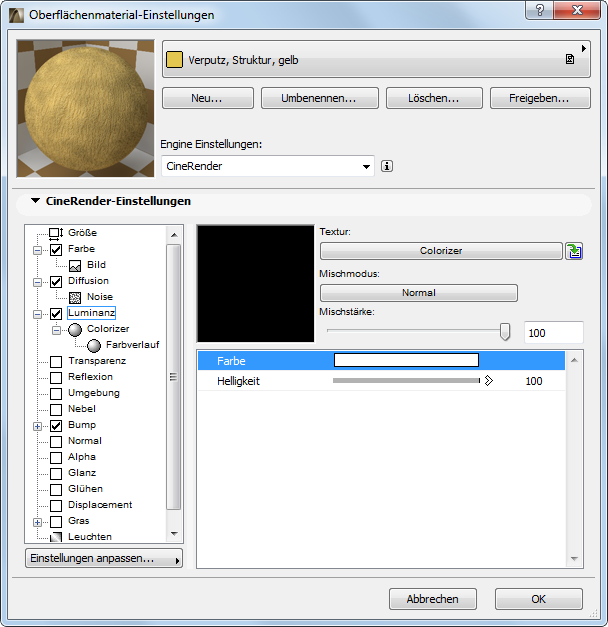Click the Helligkeit brightness slider
Image resolution: width=608 pixels, height=627 pixels.
click(406, 381)
